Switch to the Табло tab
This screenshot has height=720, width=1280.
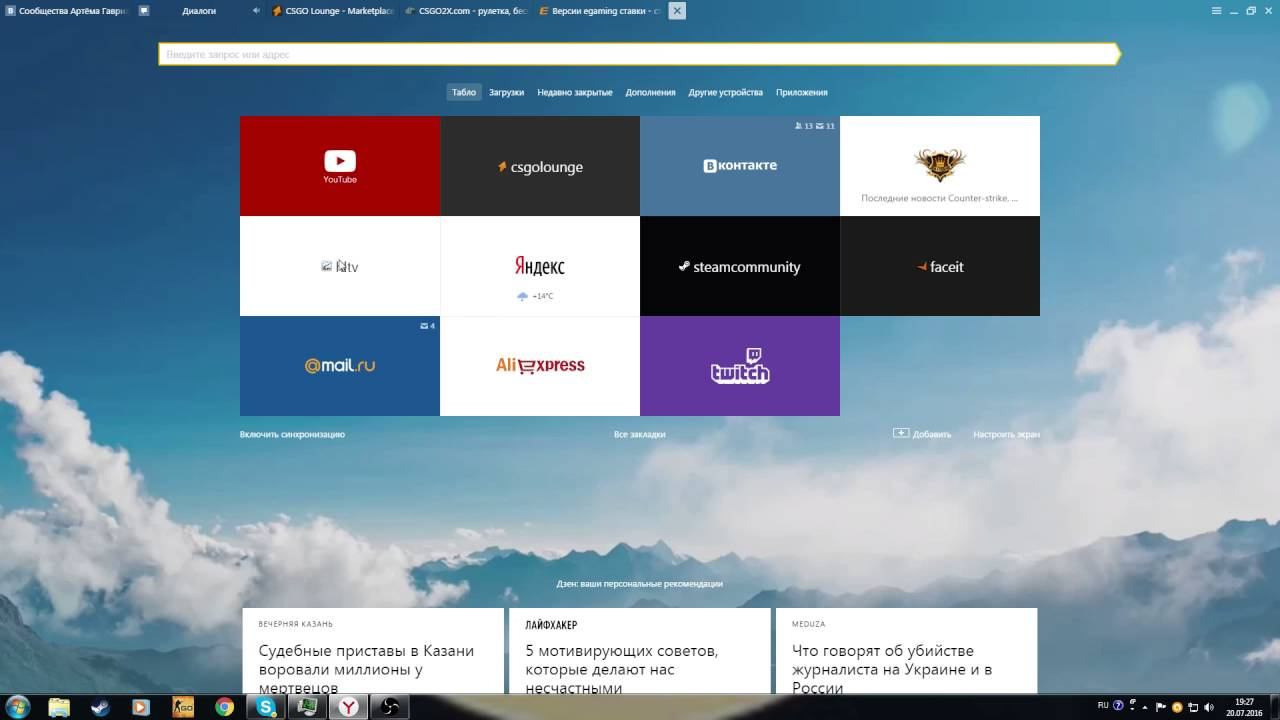pyautogui.click(x=463, y=92)
